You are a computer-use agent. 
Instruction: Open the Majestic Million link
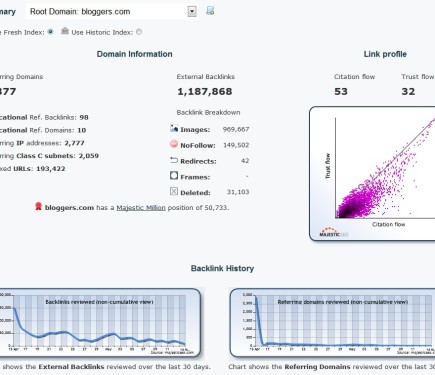141,208
